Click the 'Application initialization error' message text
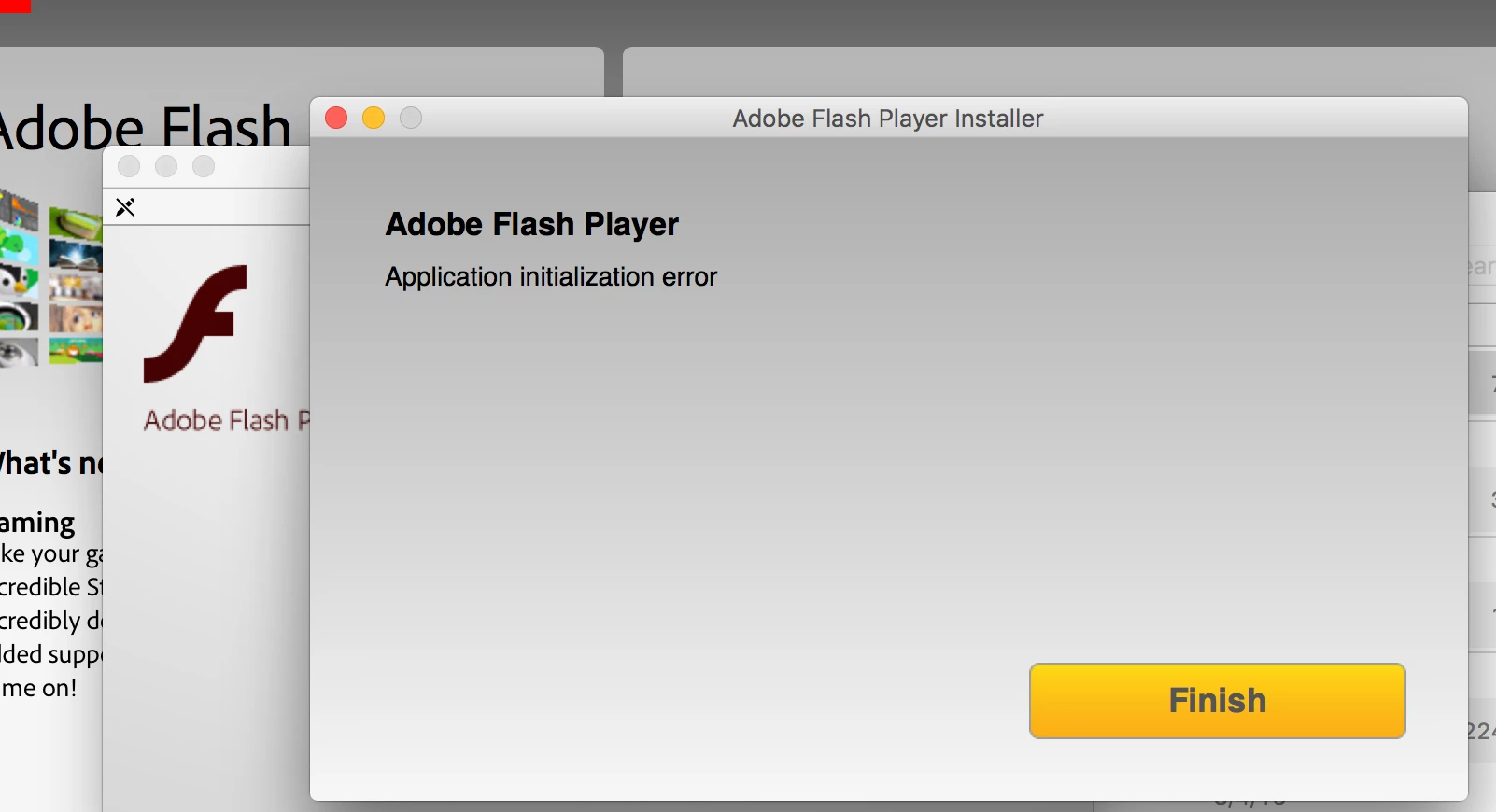The width and height of the screenshot is (1496, 812). coord(551,277)
